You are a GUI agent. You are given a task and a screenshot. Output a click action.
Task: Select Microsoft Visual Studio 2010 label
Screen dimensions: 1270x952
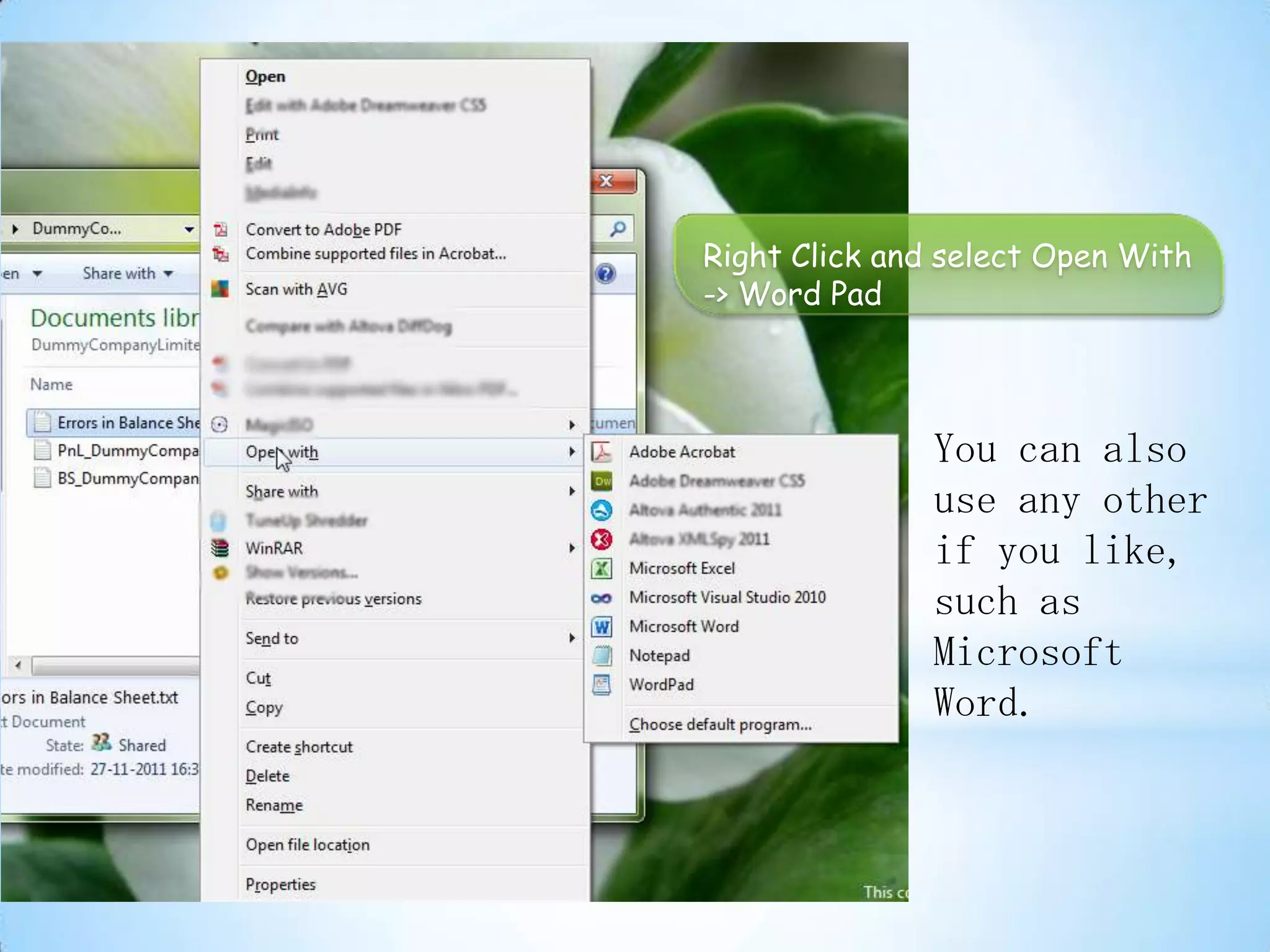click(x=727, y=597)
